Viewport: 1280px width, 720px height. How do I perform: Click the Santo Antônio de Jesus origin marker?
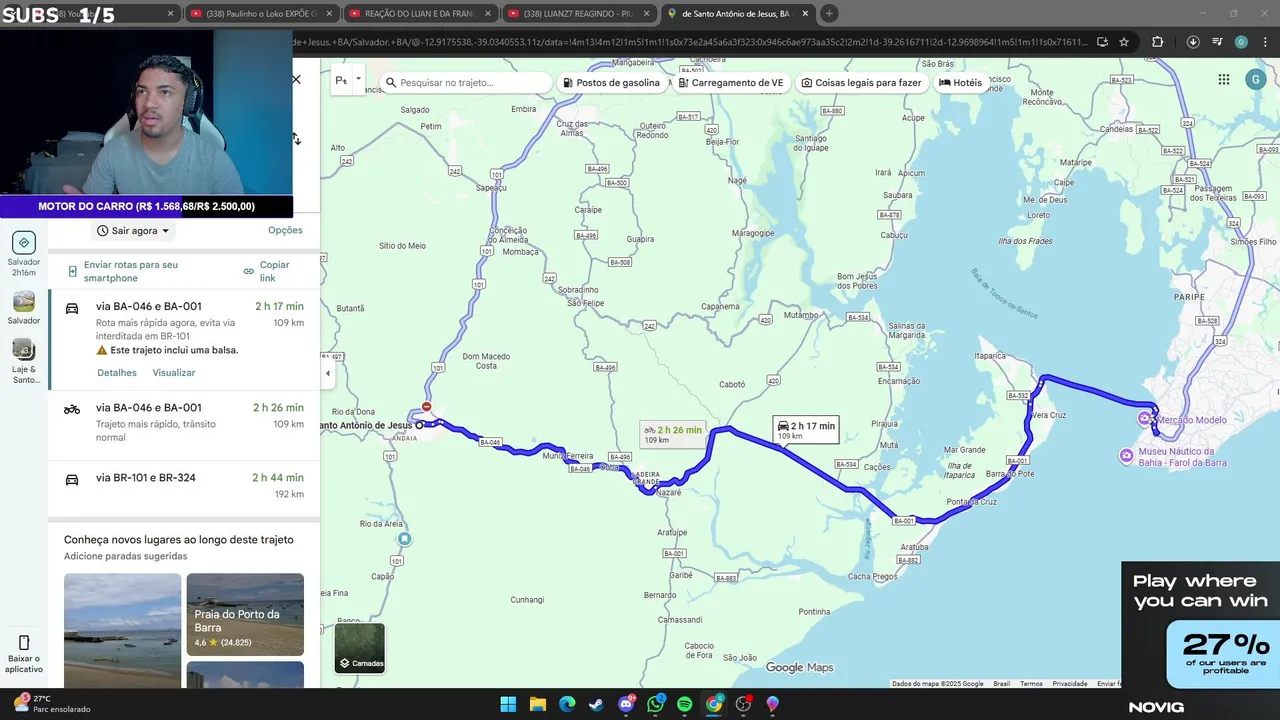420,425
